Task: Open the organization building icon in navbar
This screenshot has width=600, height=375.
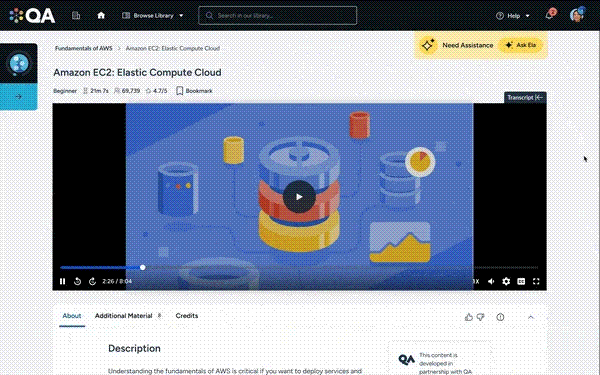Action: tap(76, 15)
